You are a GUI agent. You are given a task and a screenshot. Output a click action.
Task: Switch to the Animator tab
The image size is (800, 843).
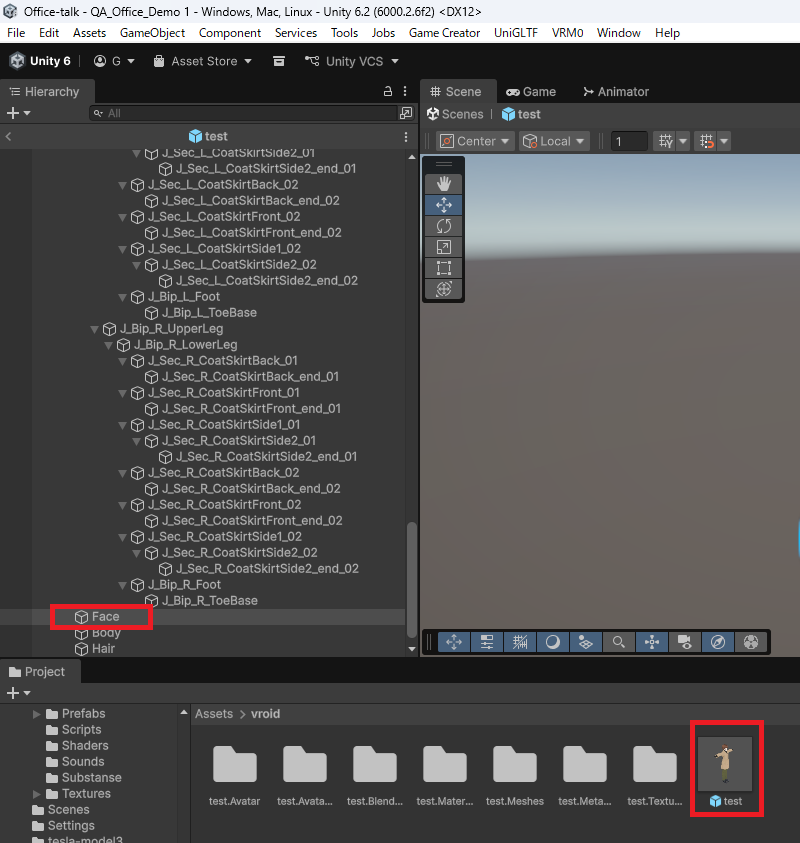tap(616, 91)
